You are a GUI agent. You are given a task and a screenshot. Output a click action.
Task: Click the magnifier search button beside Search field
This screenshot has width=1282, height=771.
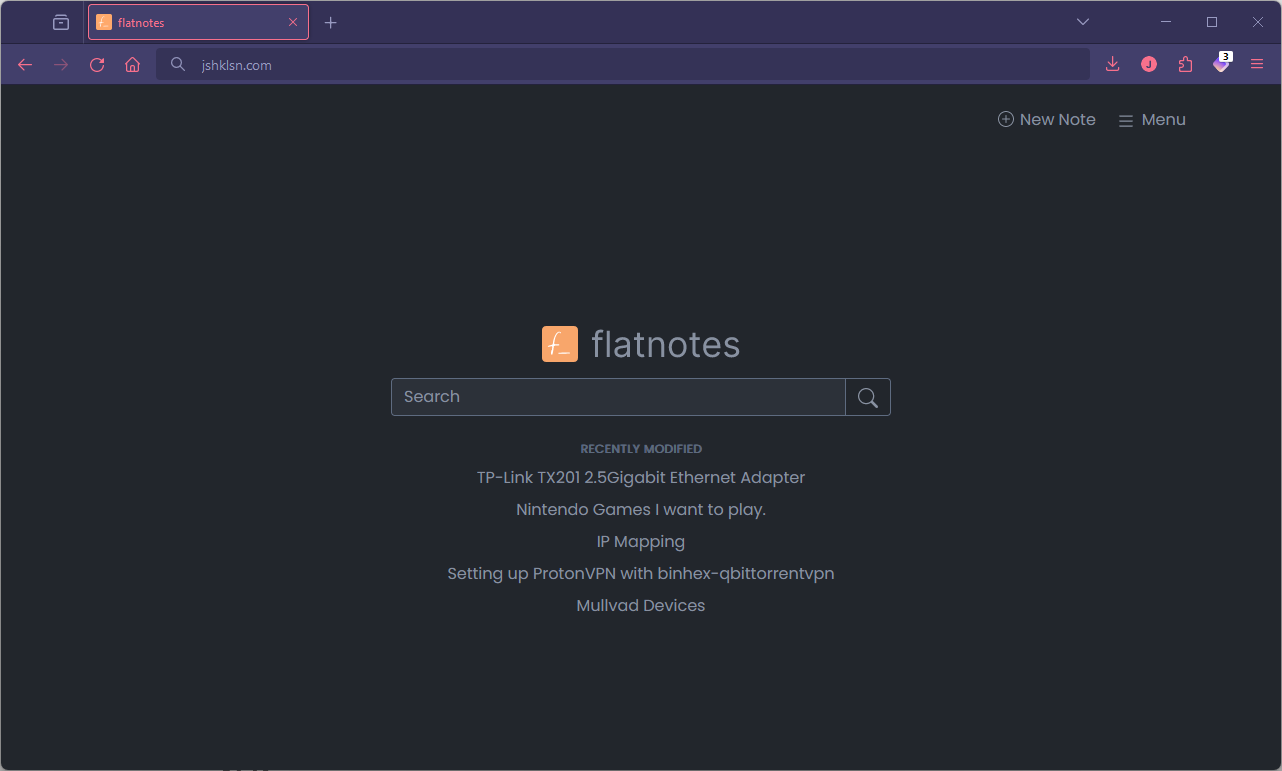[x=868, y=397]
